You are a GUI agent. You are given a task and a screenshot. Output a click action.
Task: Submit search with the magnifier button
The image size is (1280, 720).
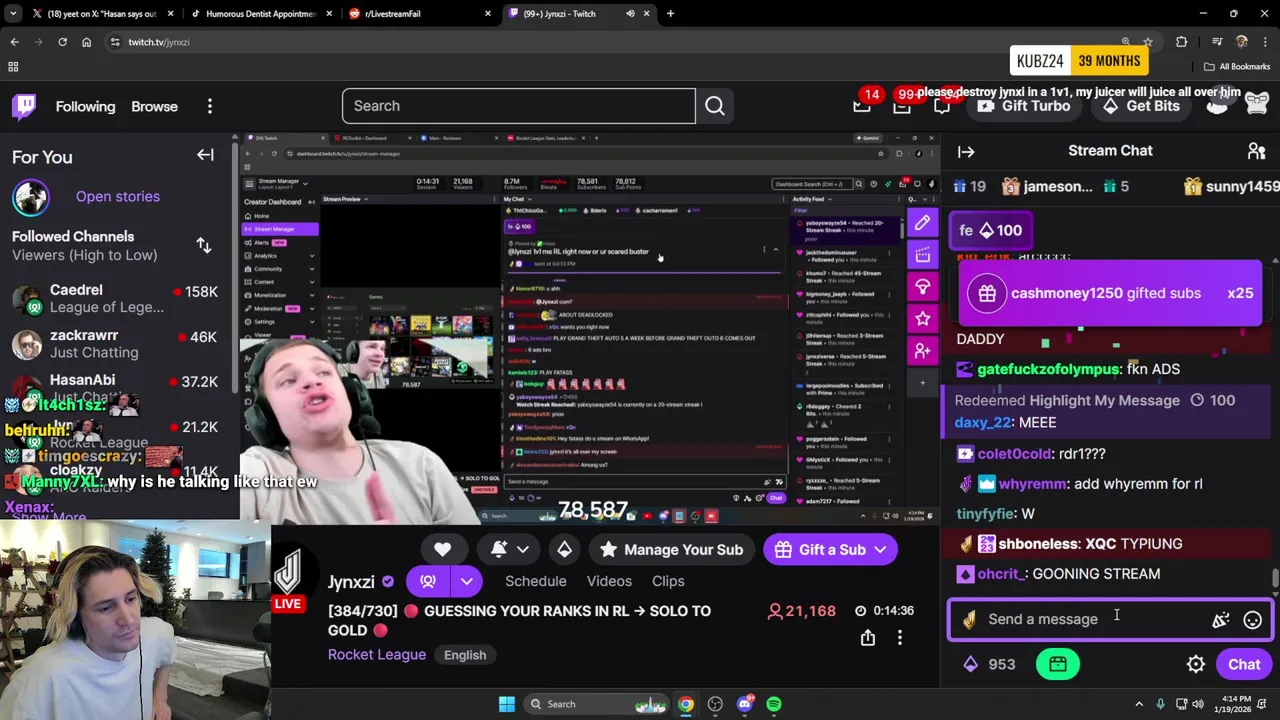[714, 106]
